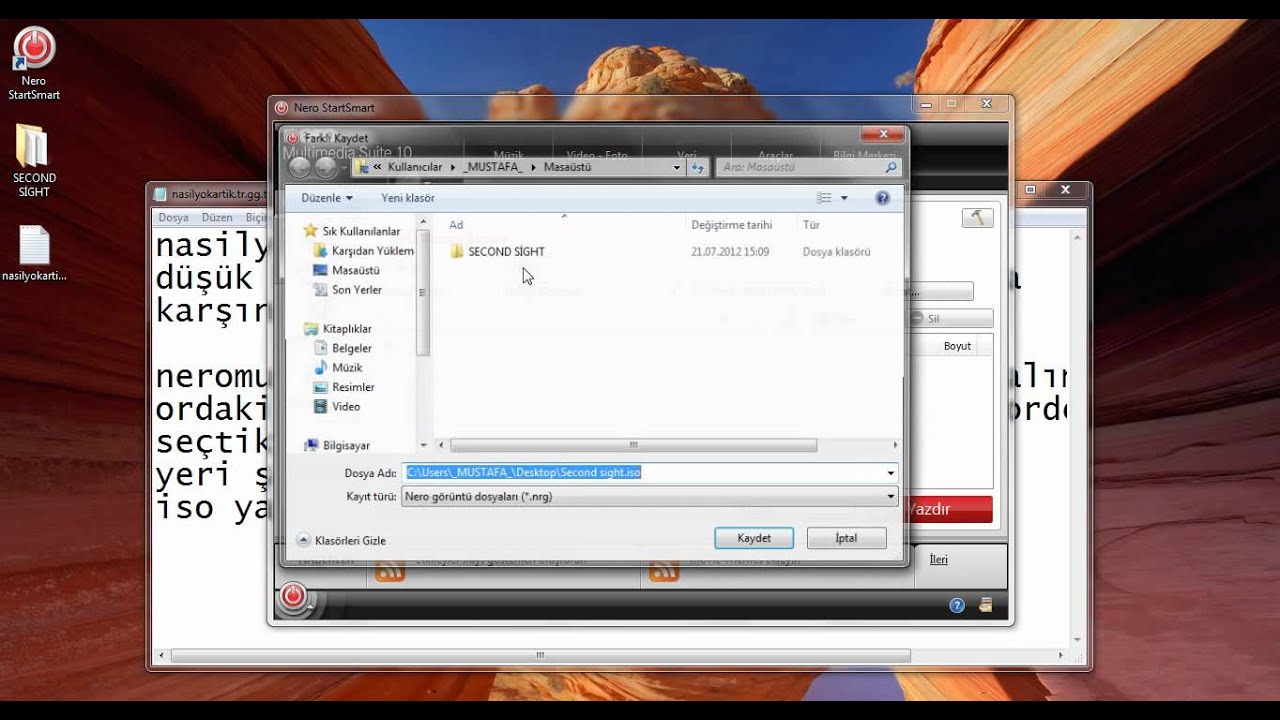The height and width of the screenshot is (720, 1280).
Task: Open the Düzenle dropdown menu
Action: [x=327, y=198]
